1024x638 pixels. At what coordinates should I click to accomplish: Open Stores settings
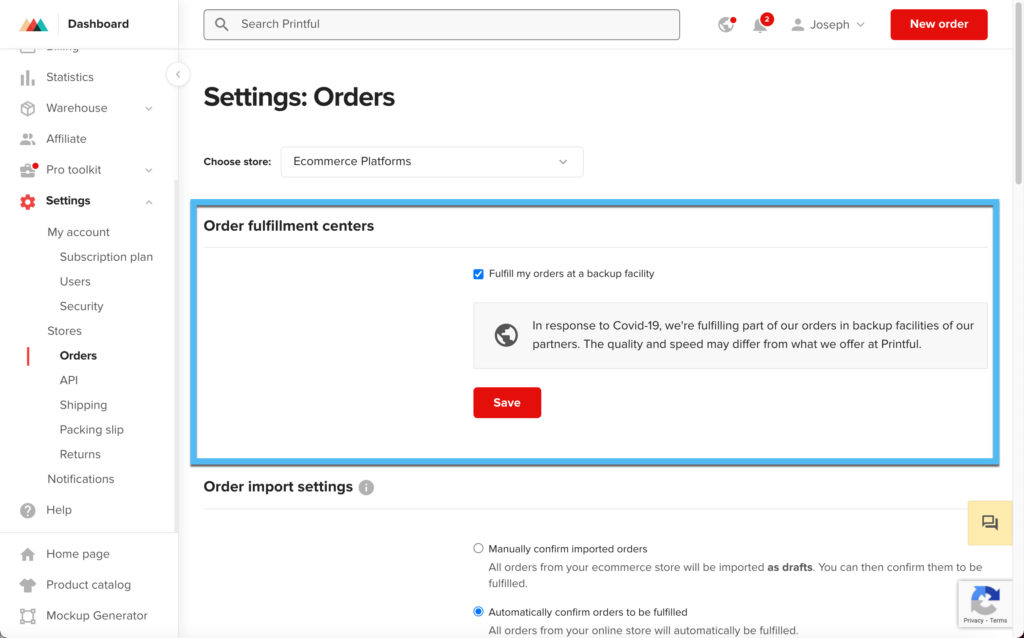tap(64, 331)
